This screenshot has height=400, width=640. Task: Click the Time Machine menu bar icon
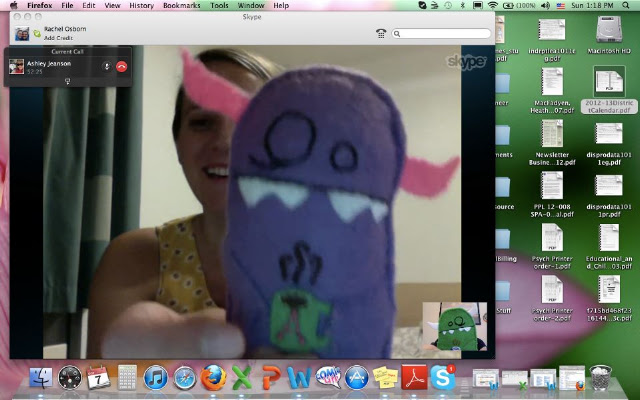tap(448, 5)
